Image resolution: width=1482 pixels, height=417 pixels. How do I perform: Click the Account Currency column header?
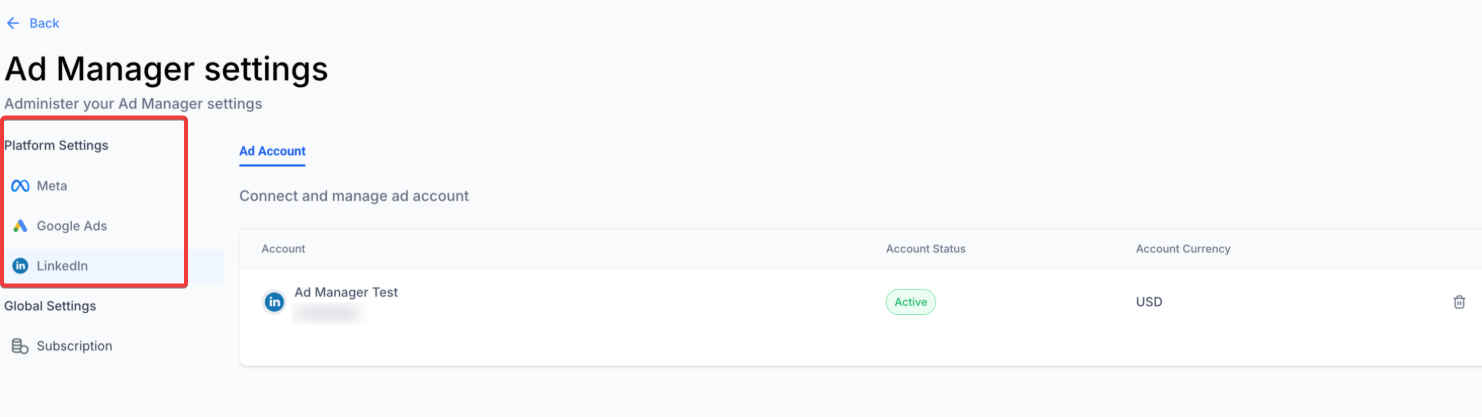point(1182,249)
